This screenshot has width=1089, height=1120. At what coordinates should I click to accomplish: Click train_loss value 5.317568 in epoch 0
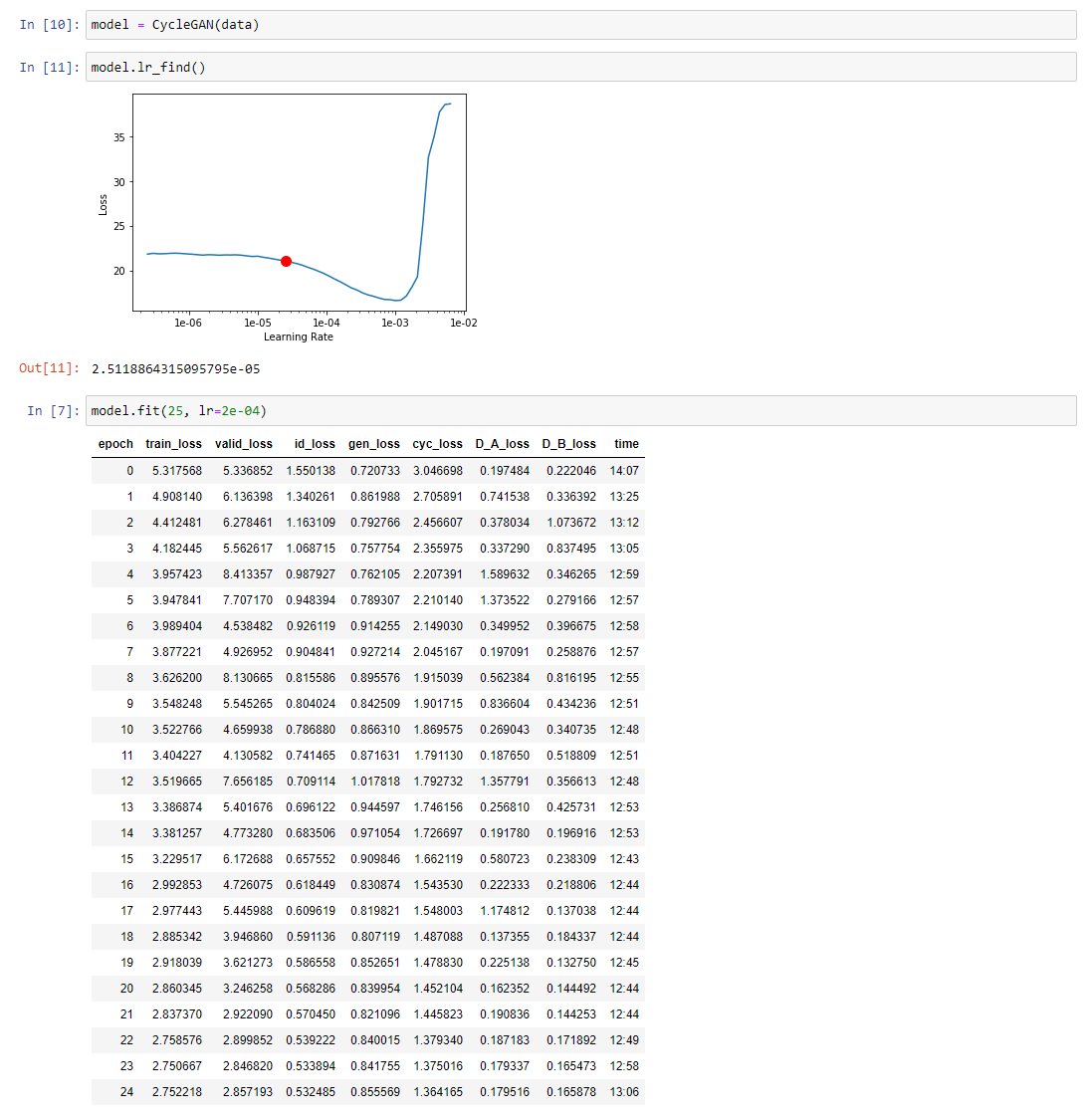[x=177, y=471]
